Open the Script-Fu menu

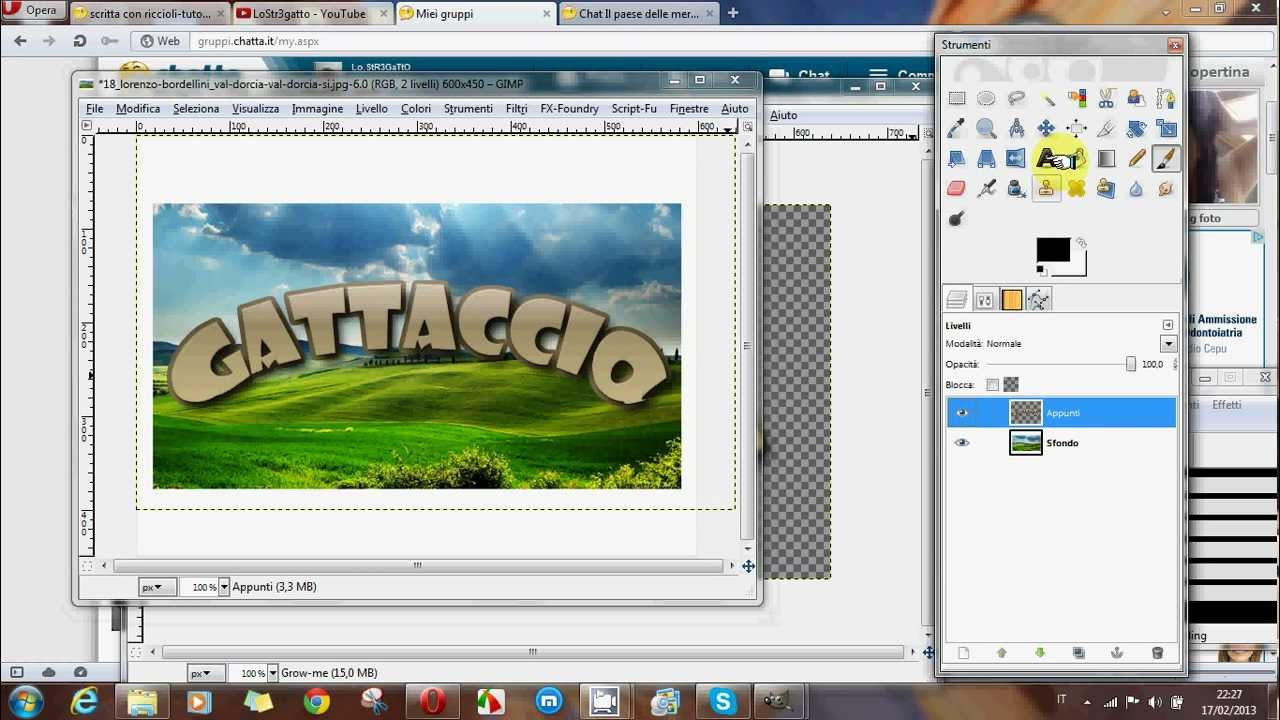[634, 108]
